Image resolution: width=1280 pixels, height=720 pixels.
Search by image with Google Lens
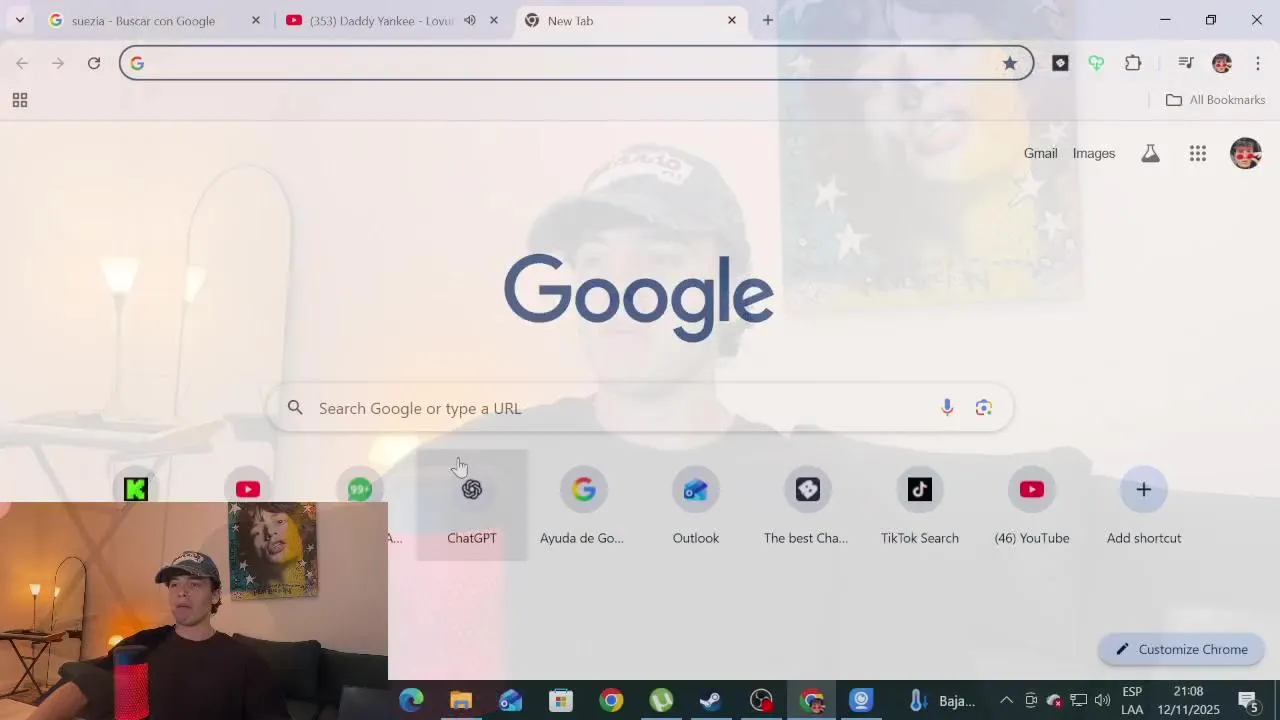[984, 407]
